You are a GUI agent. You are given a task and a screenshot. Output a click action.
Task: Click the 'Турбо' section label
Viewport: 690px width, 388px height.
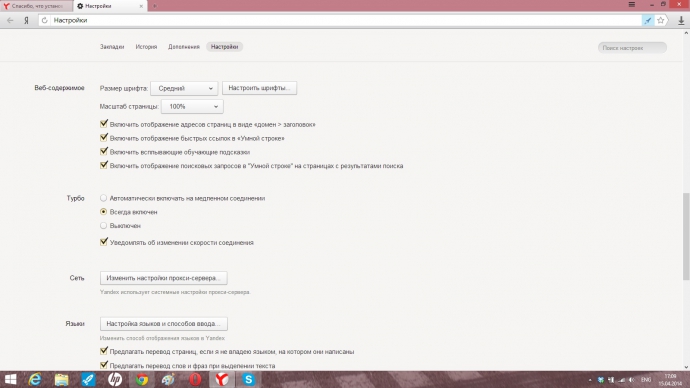[75, 198]
